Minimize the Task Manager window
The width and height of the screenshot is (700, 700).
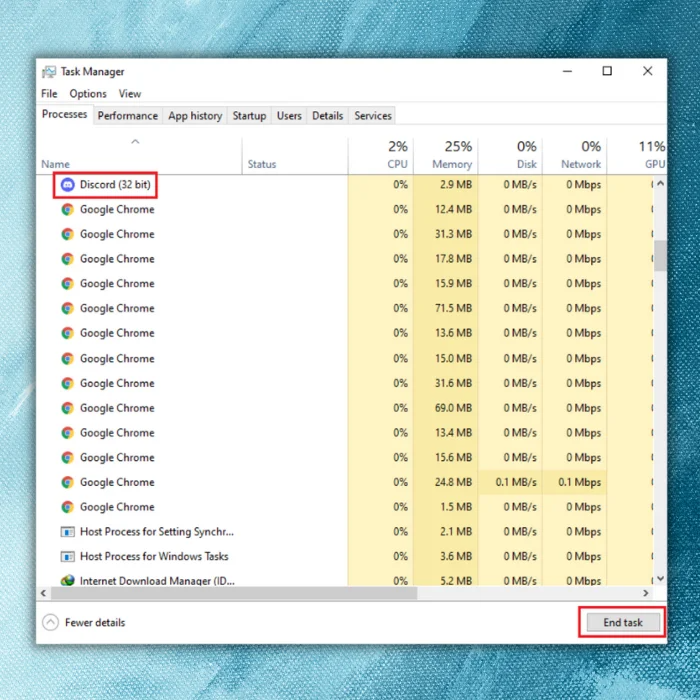point(567,71)
